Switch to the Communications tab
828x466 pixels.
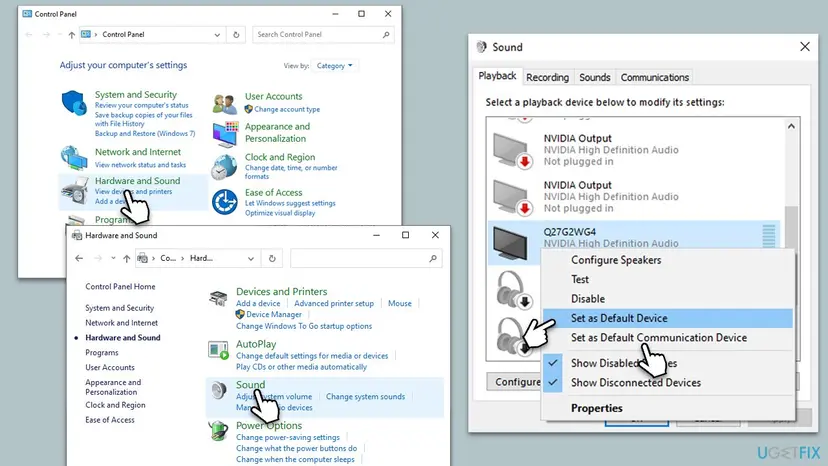coord(655,78)
